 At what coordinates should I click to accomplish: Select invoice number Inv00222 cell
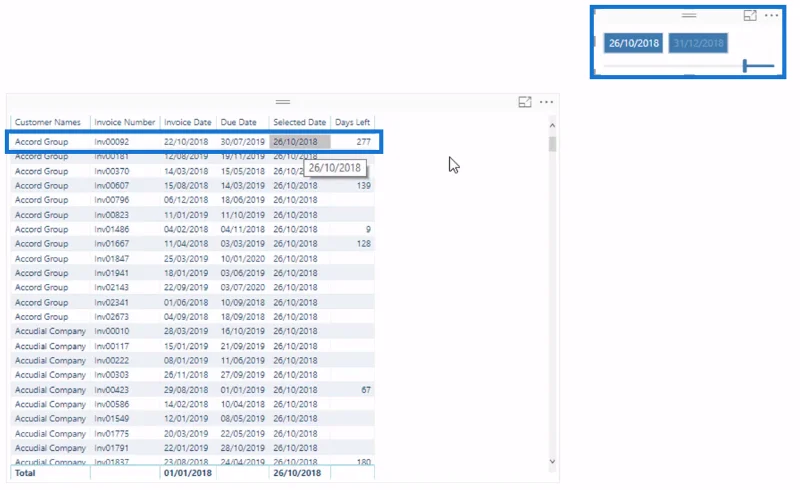tap(111, 360)
